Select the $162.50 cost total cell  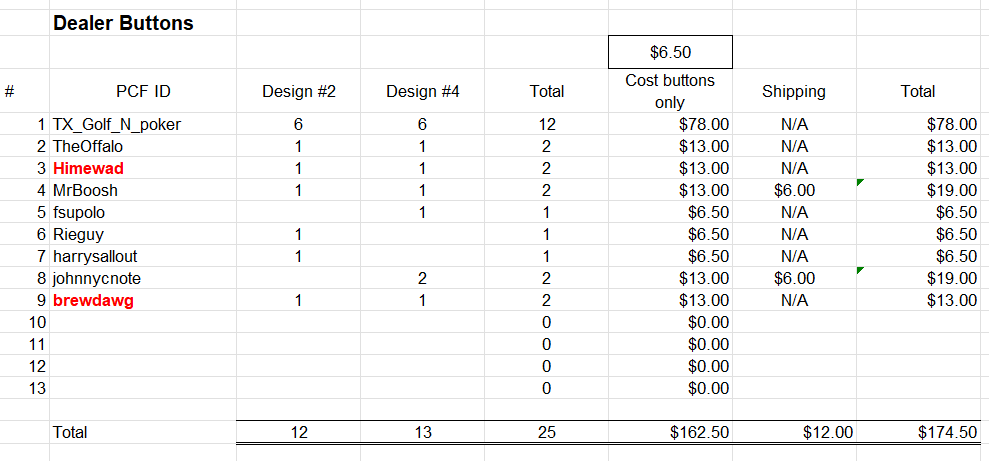pyautogui.click(x=699, y=432)
